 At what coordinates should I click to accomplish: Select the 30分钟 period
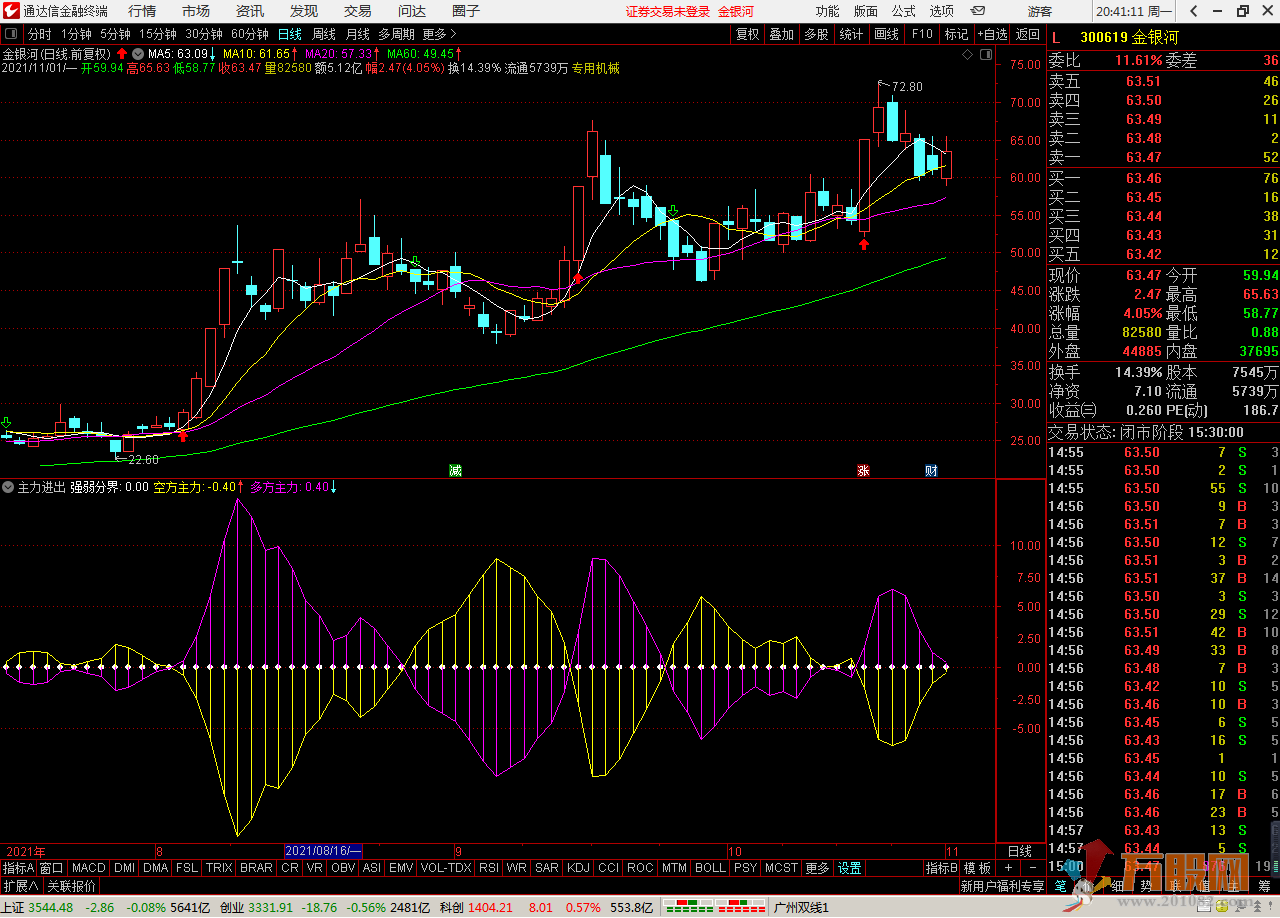(x=203, y=34)
